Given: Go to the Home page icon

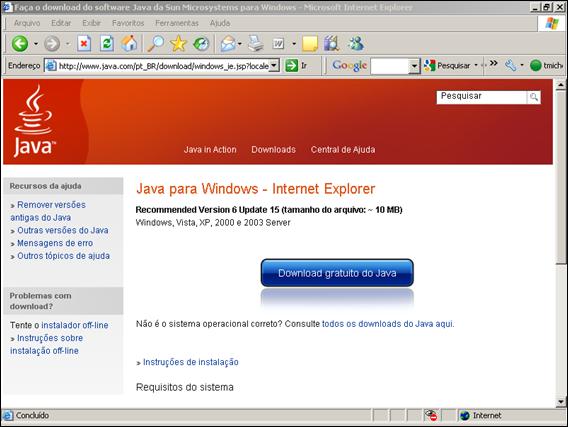Looking at the screenshot, I should coord(129,44).
